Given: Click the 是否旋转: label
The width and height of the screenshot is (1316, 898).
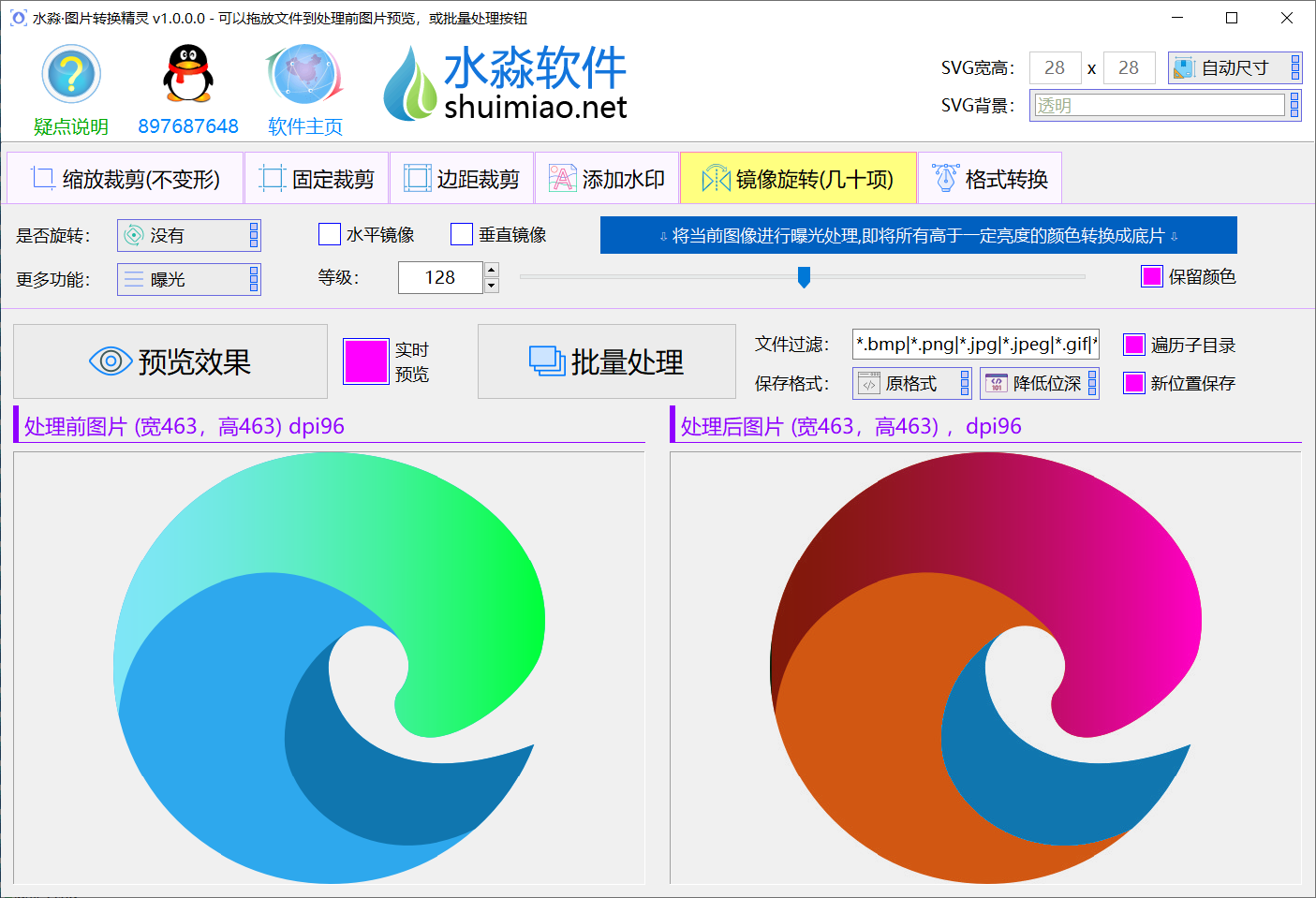Looking at the screenshot, I should [53, 236].
